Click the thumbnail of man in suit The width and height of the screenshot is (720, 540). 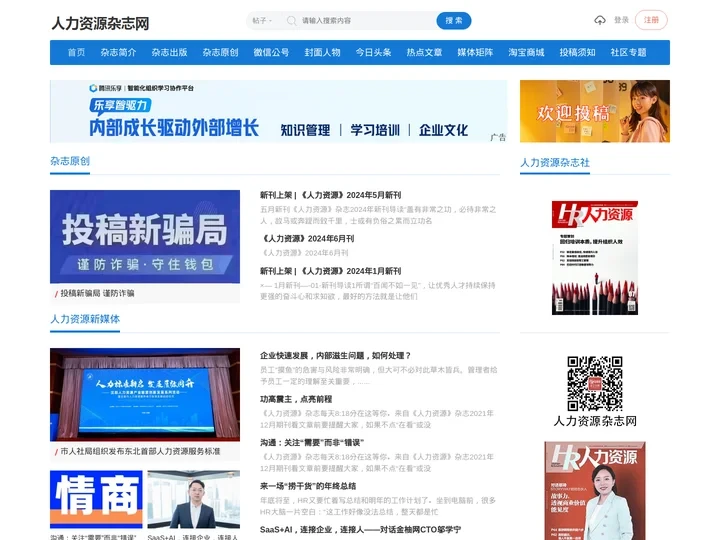[193, 499]
